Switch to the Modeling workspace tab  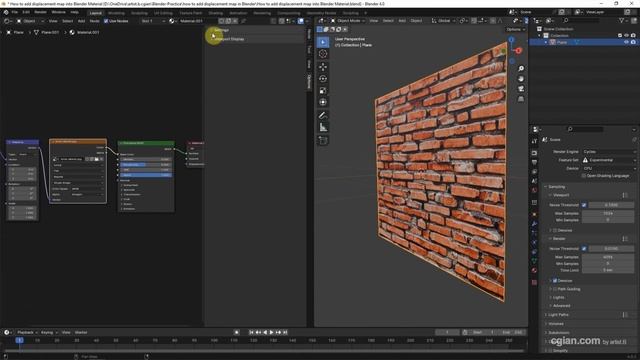(x=116, y=13)
